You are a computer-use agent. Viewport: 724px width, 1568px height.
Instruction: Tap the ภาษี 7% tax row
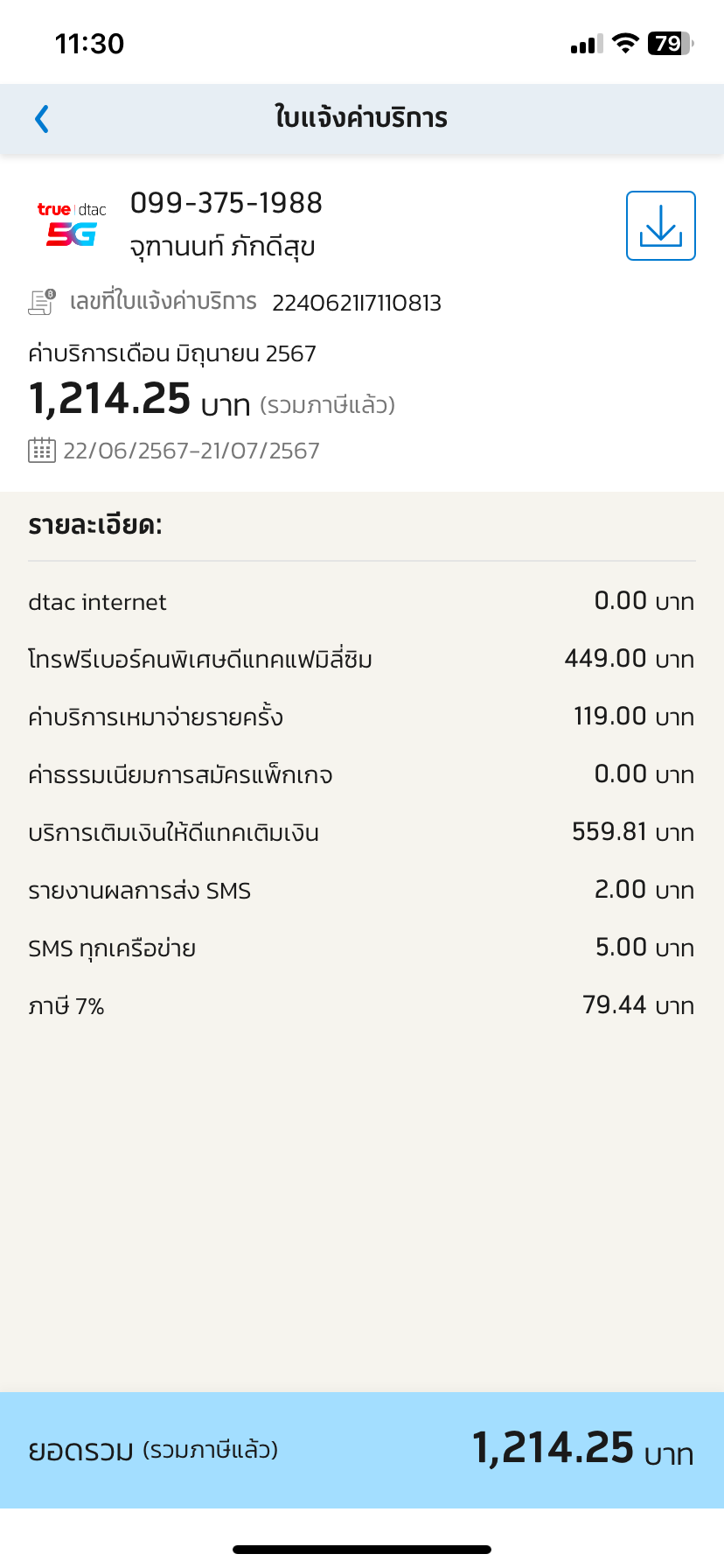[361, 1005]
